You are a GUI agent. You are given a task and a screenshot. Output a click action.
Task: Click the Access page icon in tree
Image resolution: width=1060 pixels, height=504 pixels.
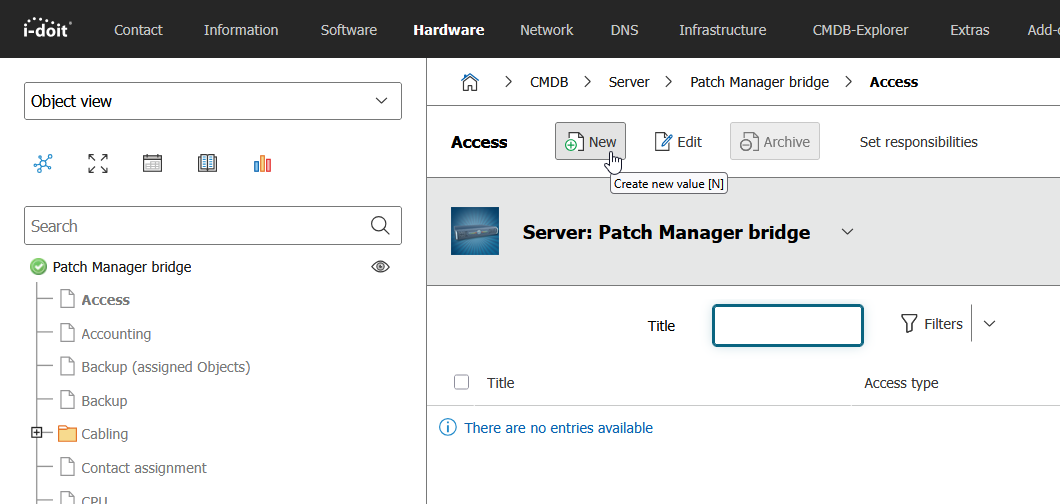pyautogui.click(x=67, y=299)
